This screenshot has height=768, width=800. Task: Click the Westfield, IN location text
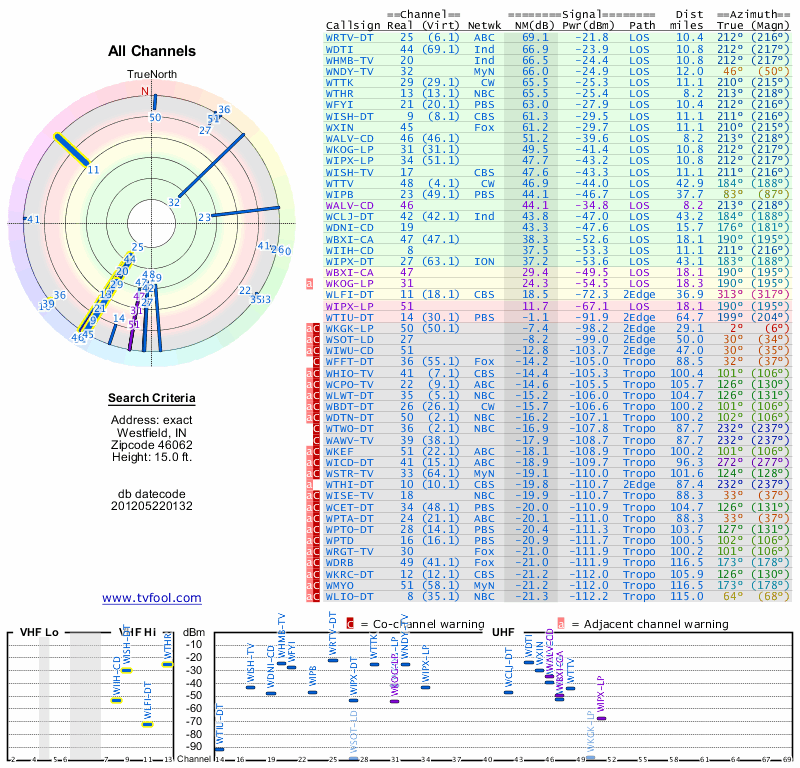pos(152,432)
